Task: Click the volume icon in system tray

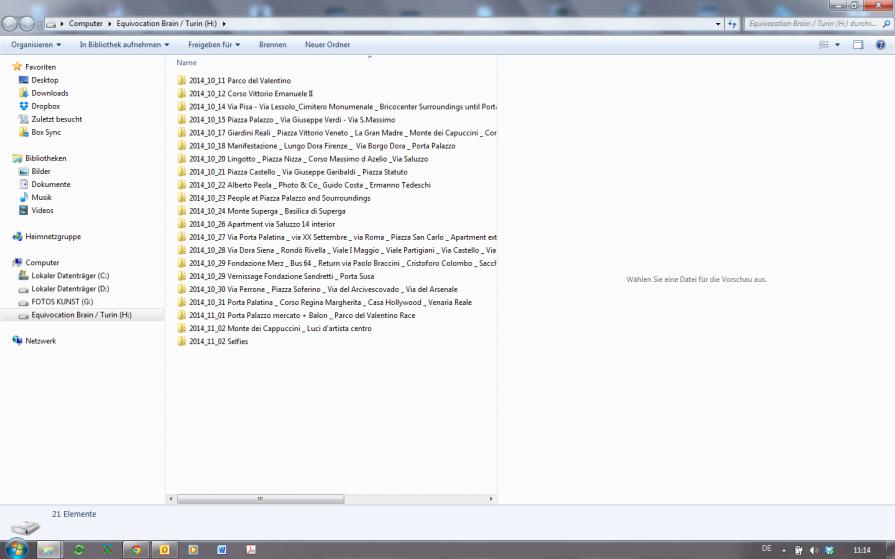Action: click(814, 550)
